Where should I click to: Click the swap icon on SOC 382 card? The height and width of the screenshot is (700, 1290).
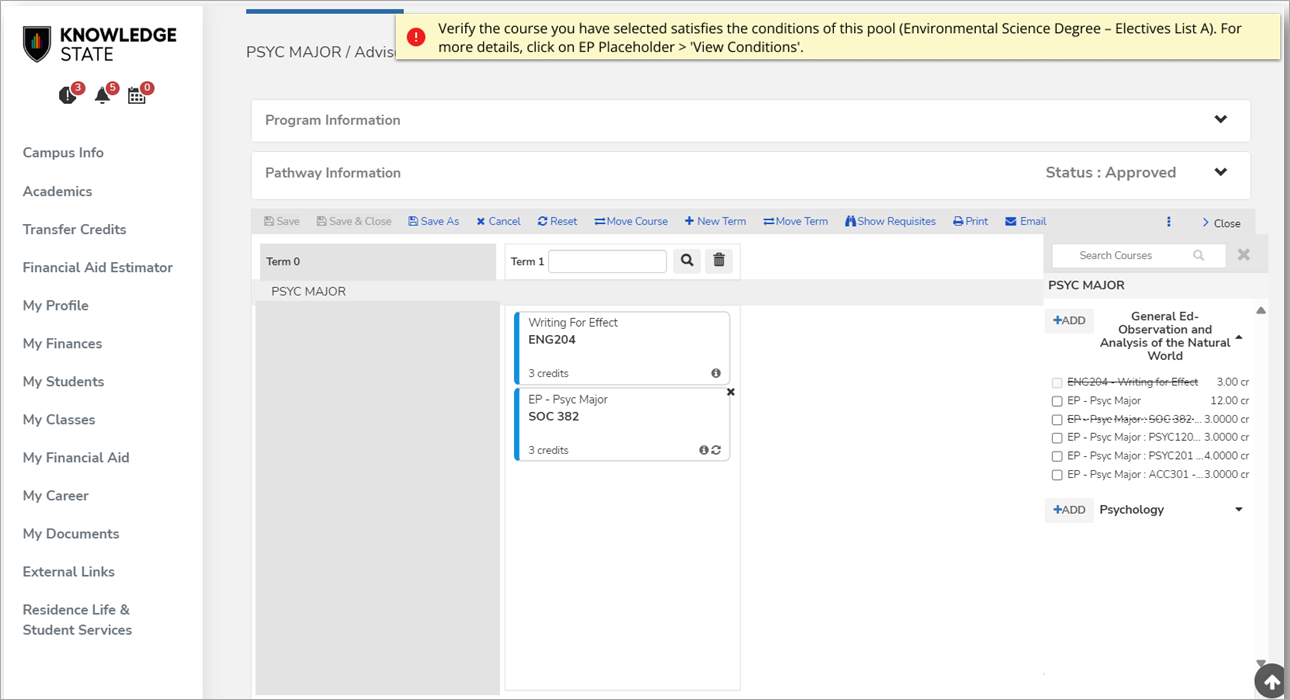pyautogui.click(x=717, y=450)
